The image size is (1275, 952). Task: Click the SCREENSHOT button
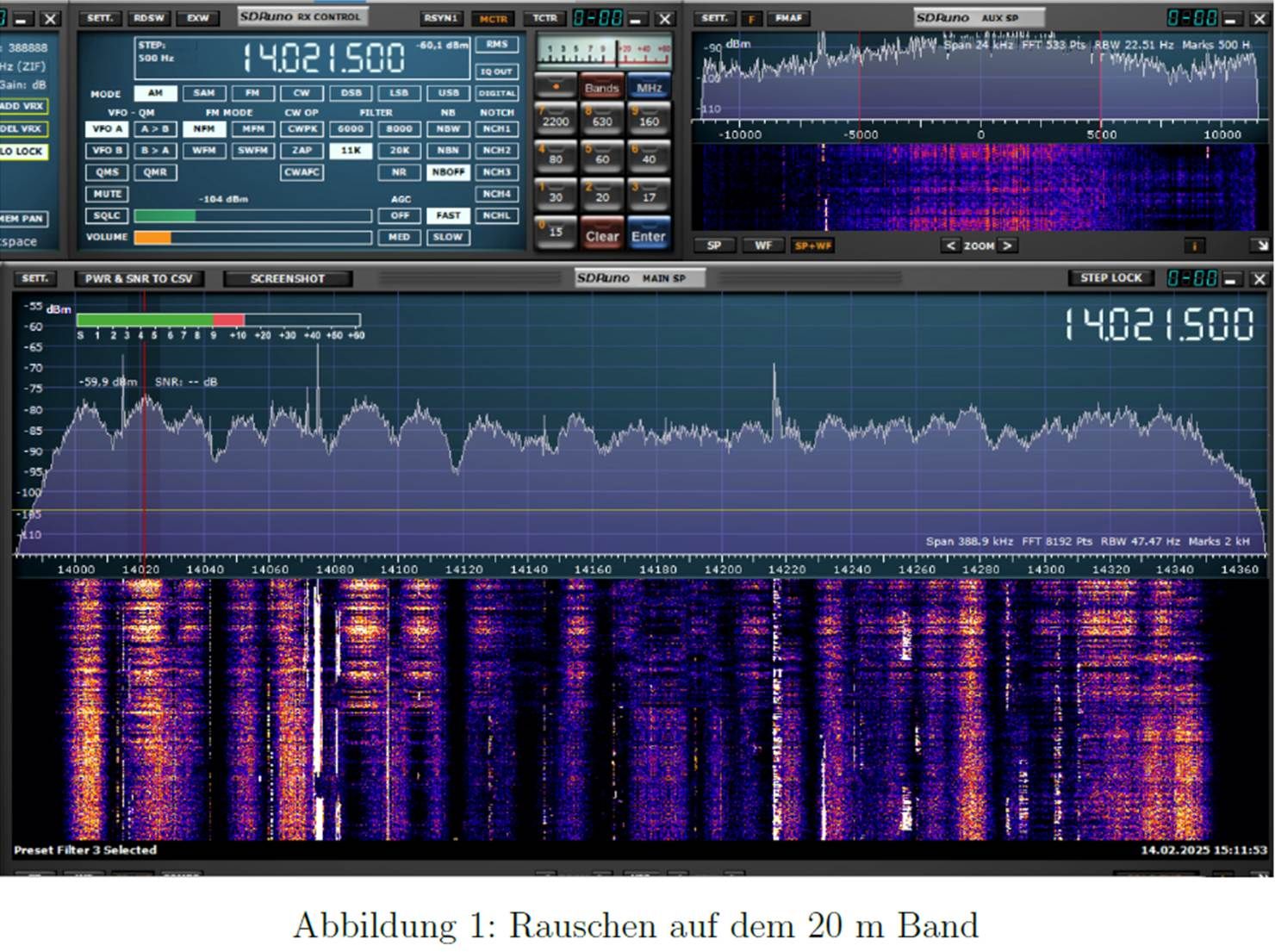[287, 278]
